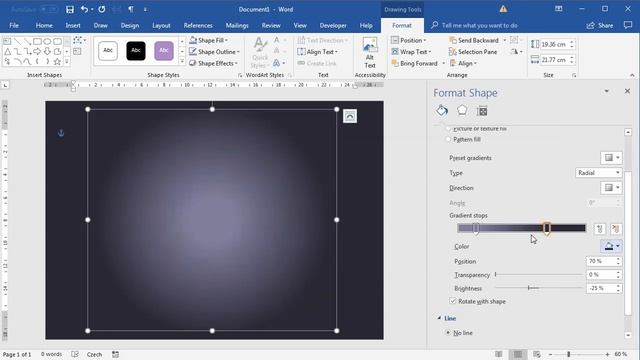The height and width of the screenshot is (360, 640).
Task: Click the Brightness slider handle
Action: tap(529, 288)
